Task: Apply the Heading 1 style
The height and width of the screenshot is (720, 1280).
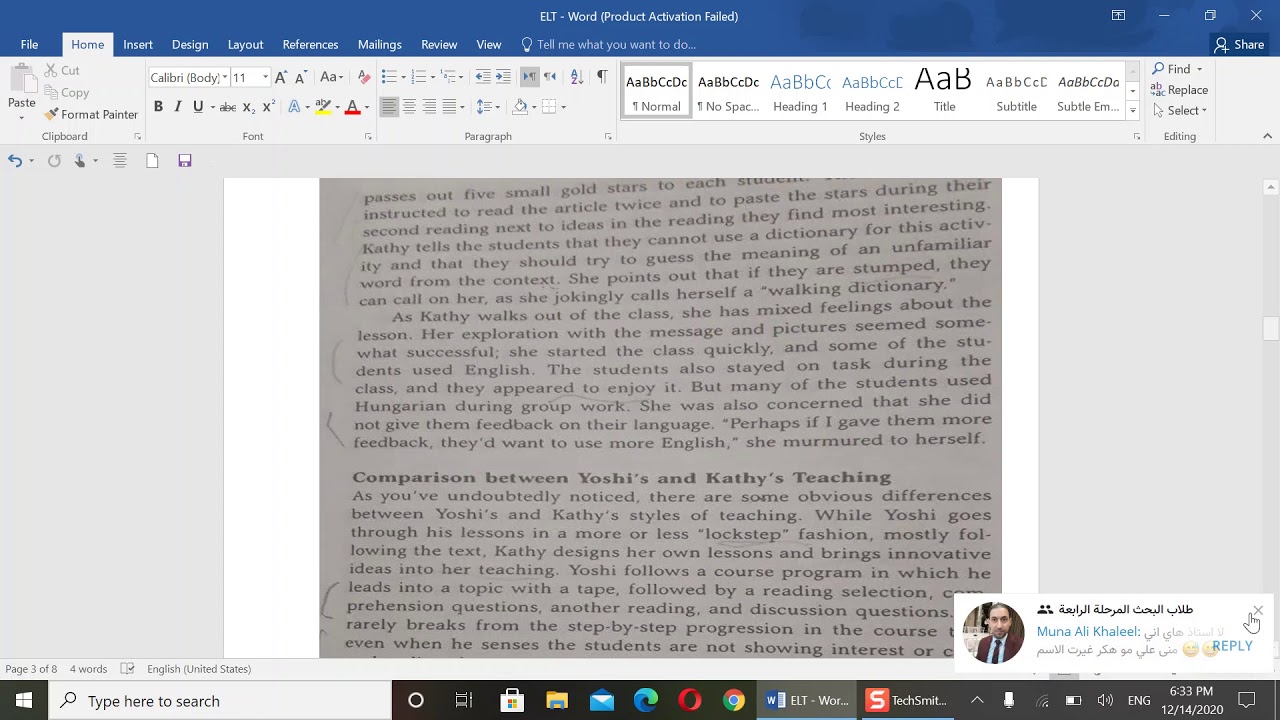Action: (x=800, y=91)
